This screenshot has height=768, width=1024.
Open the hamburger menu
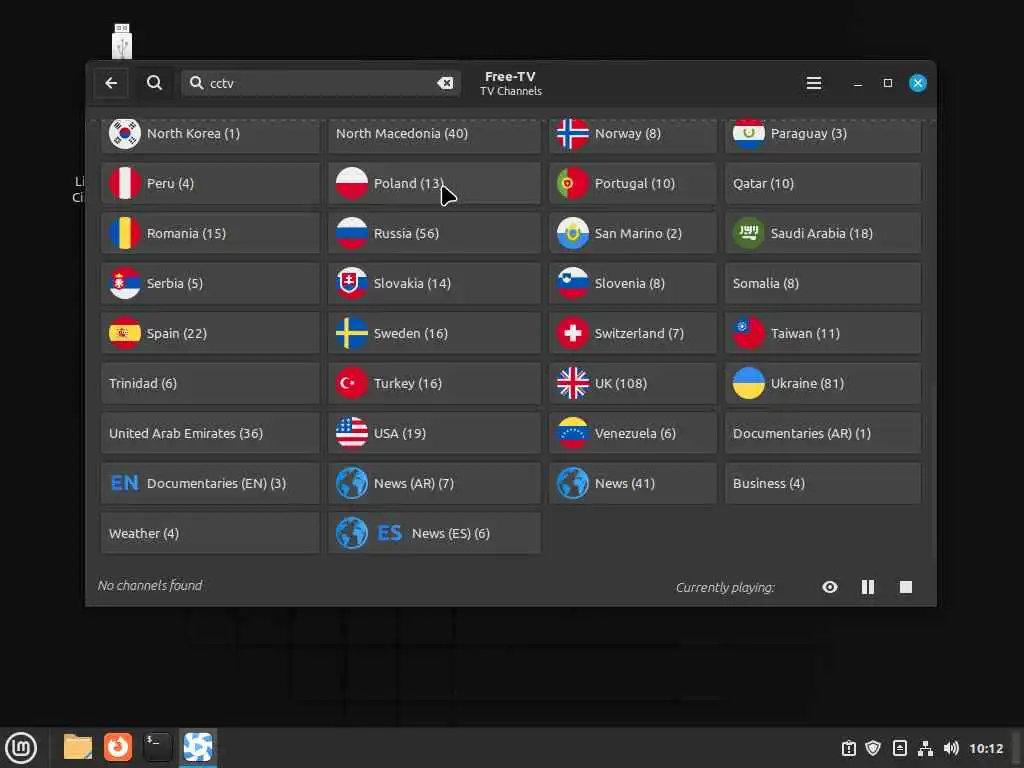(x=813, y=83)
